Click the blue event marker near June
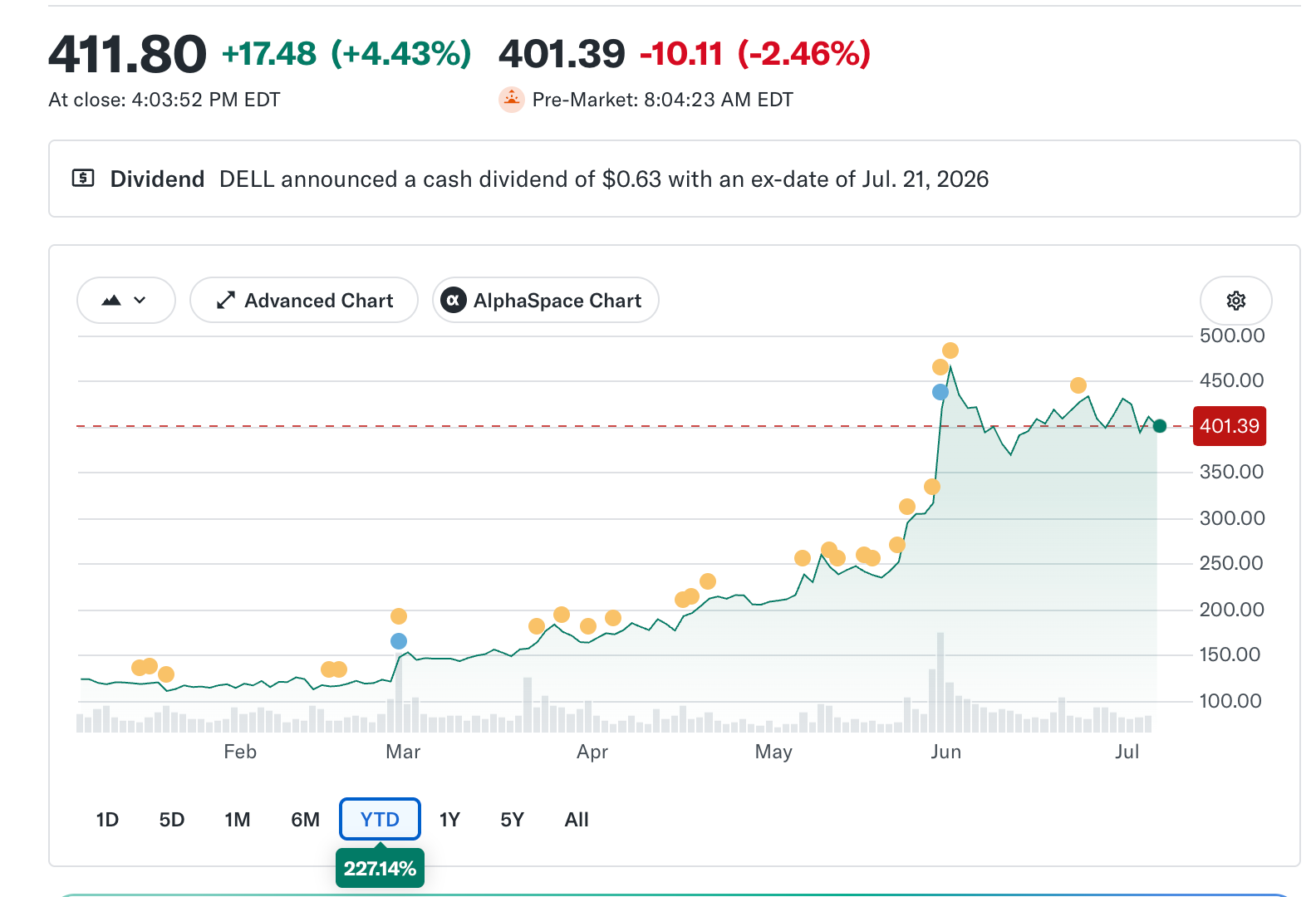1316x897 pixels. pos(940,392)
